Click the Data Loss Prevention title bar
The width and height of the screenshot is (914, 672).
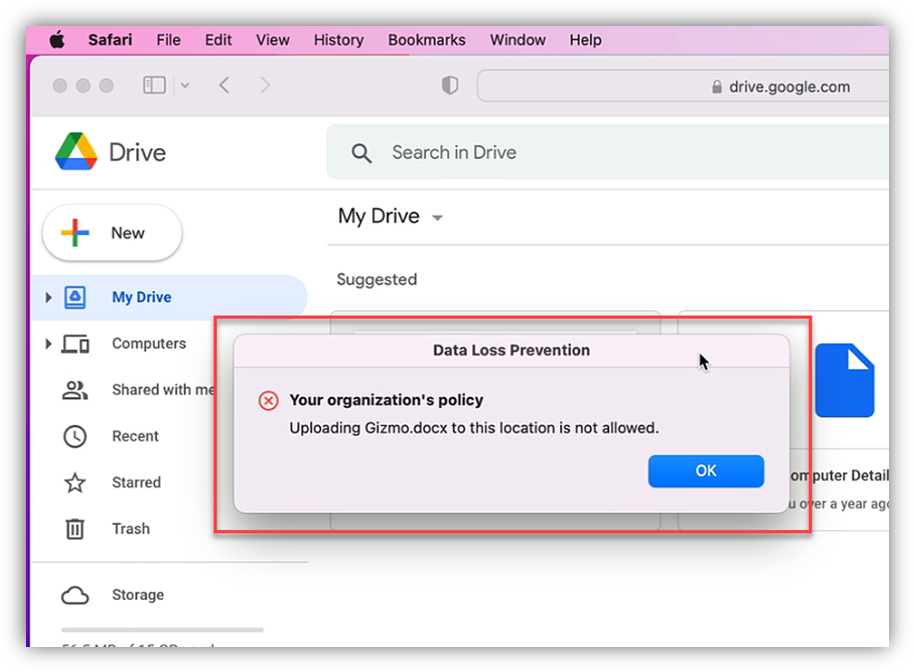coord(511,350)
